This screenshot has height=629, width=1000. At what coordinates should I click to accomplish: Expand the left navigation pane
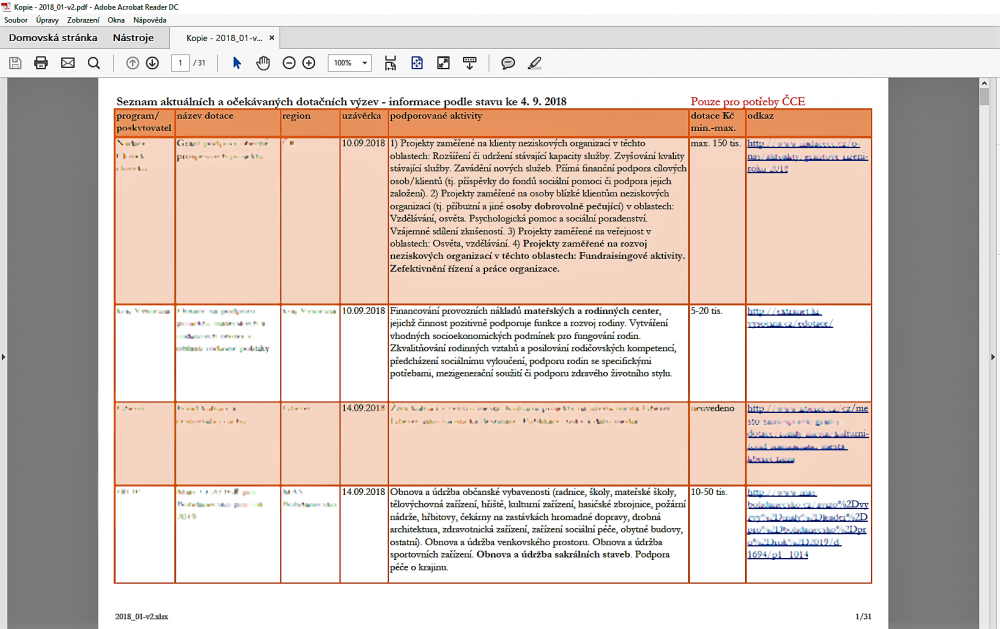click(x=4, y=357)
